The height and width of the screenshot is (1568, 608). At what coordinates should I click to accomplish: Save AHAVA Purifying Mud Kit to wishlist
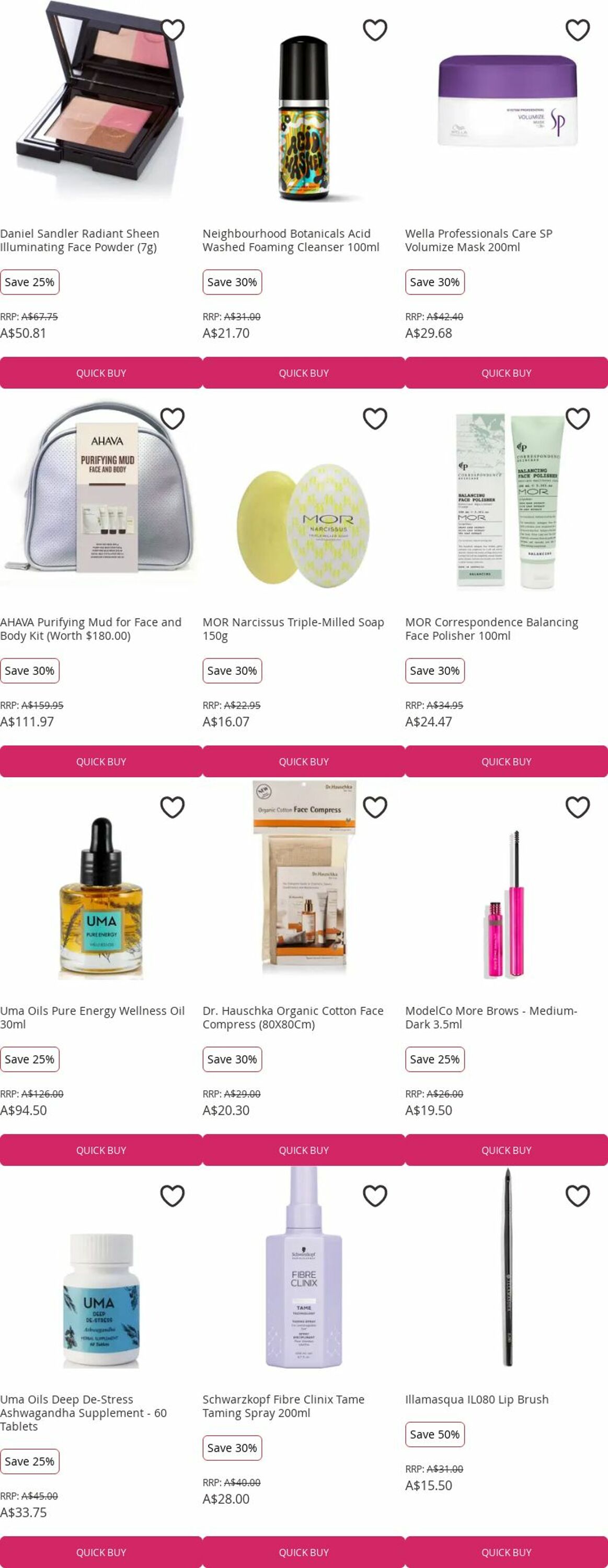[172, 418]
